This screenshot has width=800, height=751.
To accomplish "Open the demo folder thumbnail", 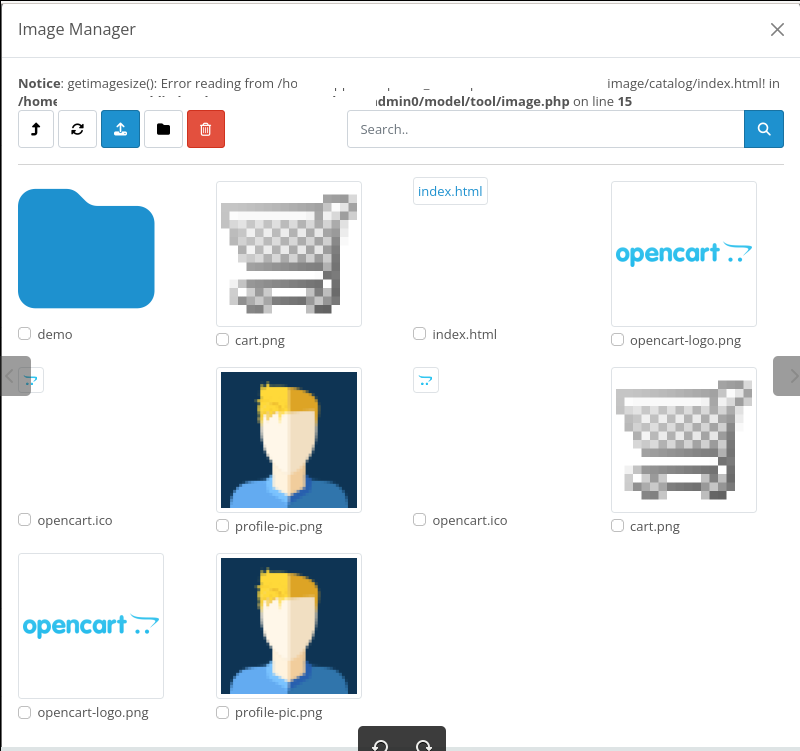I will pos(86,248).
